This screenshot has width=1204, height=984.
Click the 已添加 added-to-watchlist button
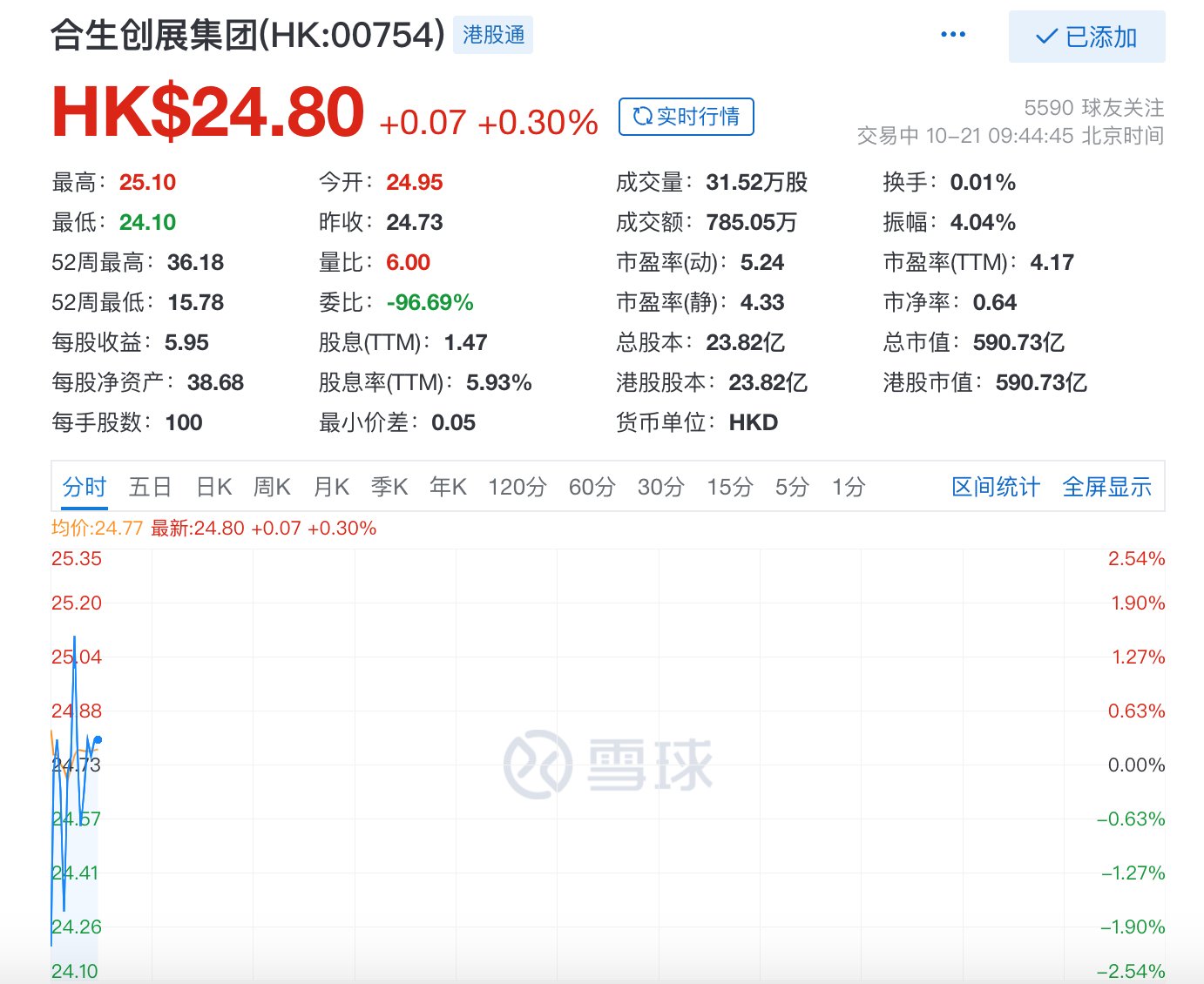[1086, 37]
